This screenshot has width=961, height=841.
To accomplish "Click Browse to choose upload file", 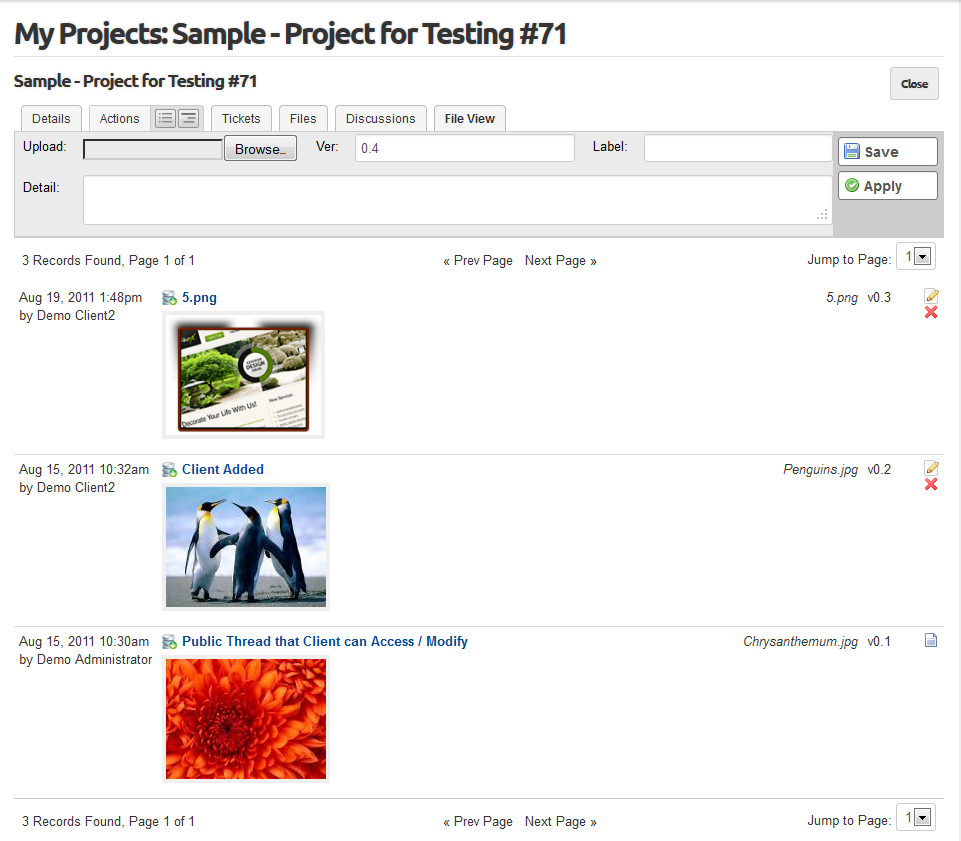I will click(260, 150).
